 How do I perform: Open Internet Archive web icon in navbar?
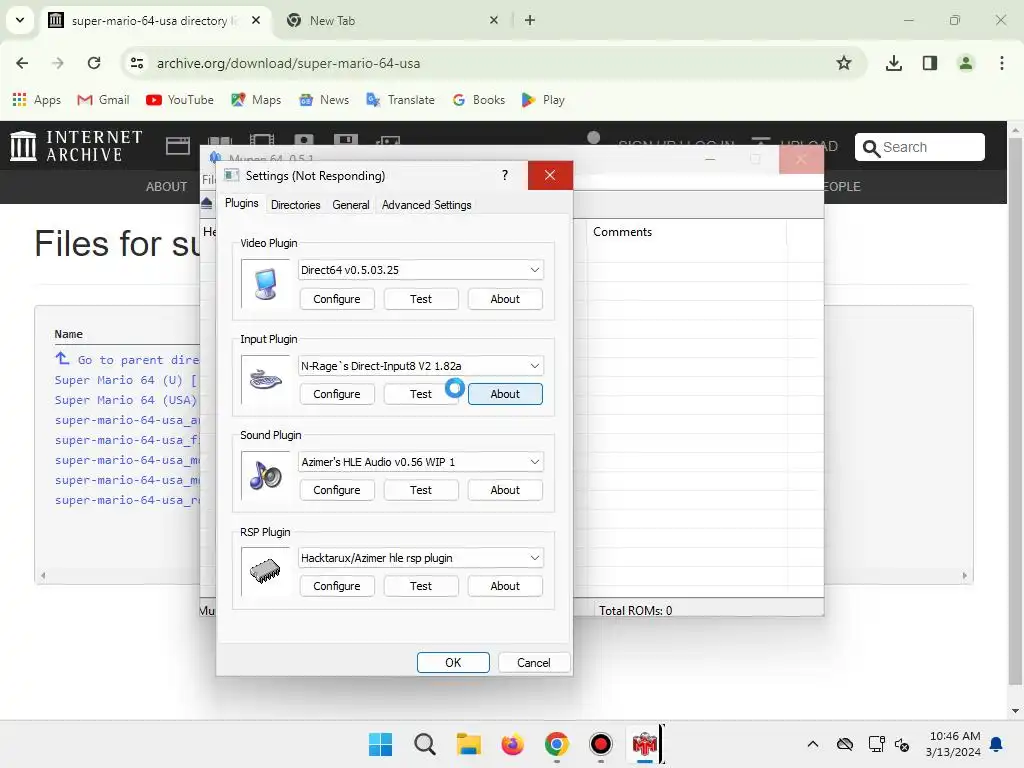point(178,145)
